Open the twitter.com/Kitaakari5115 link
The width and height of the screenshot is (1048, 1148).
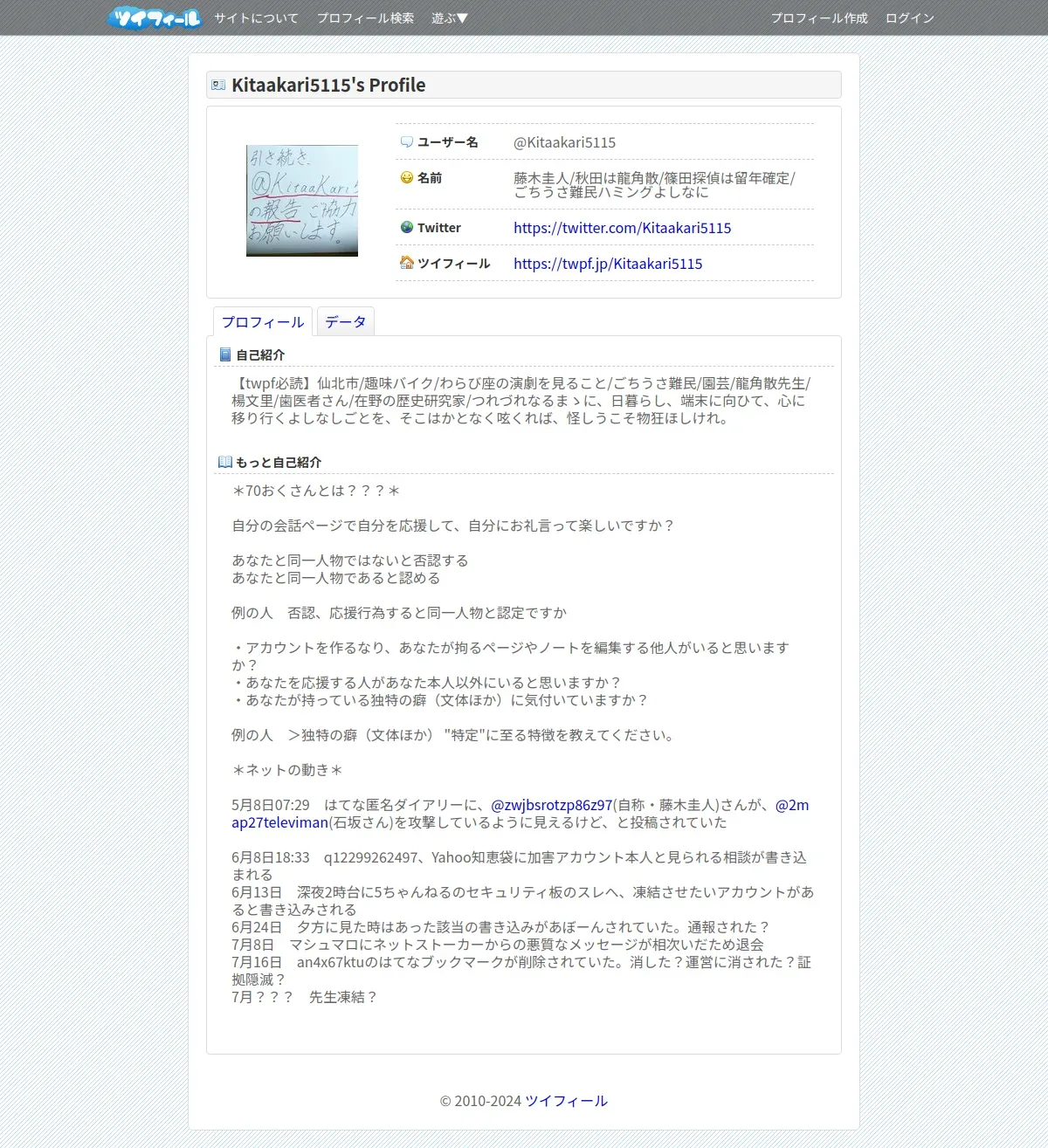(623, 228)
